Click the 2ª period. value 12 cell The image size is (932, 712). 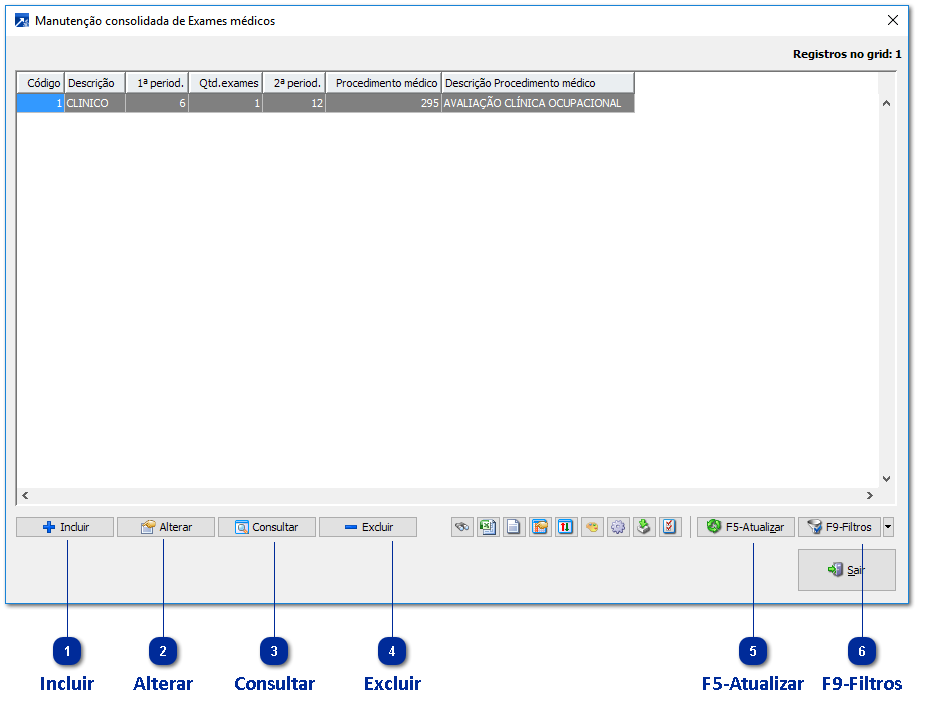294,103
